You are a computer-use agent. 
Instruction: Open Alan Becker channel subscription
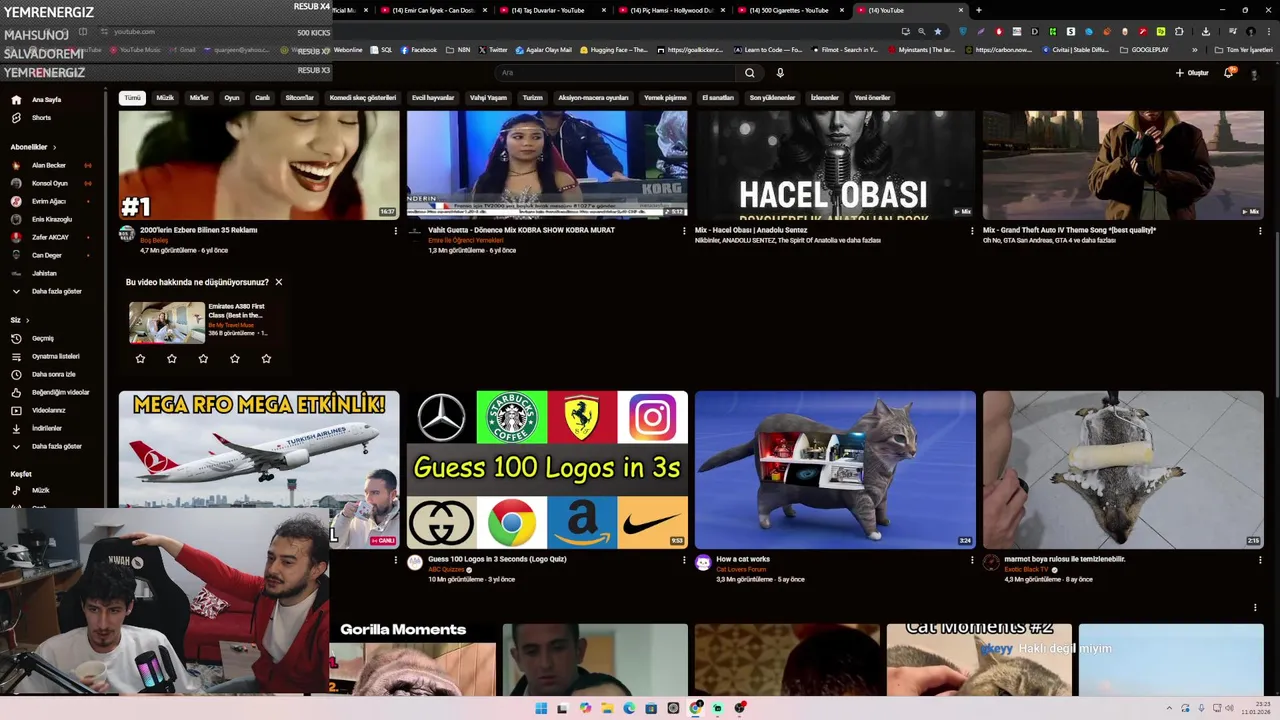click(48, 165)
